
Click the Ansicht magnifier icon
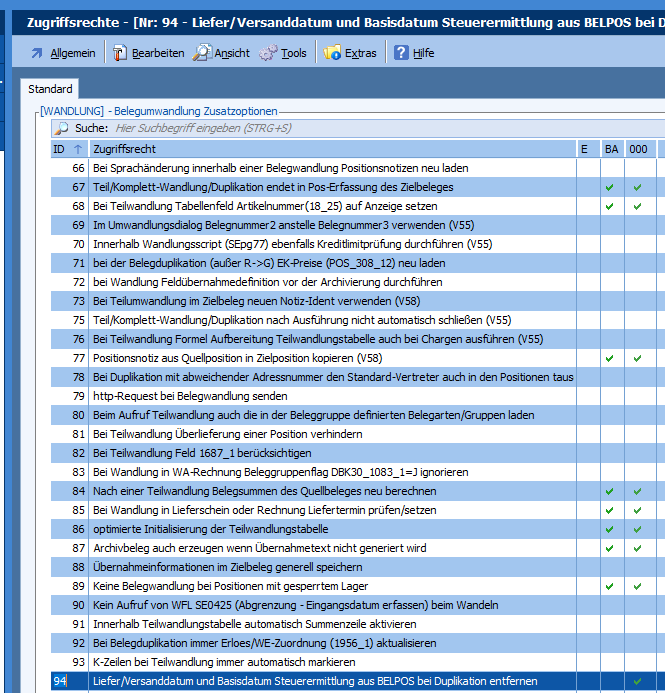click(x=203, y=53)
